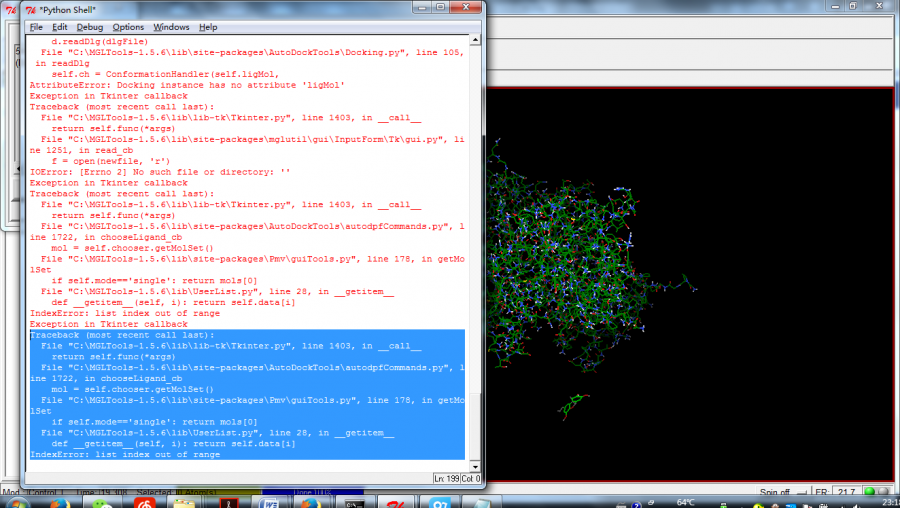Open the Options menu in Python Shell
Image resolution: width=900 pixels, height=508 pixels.
[x=128, y=27]
